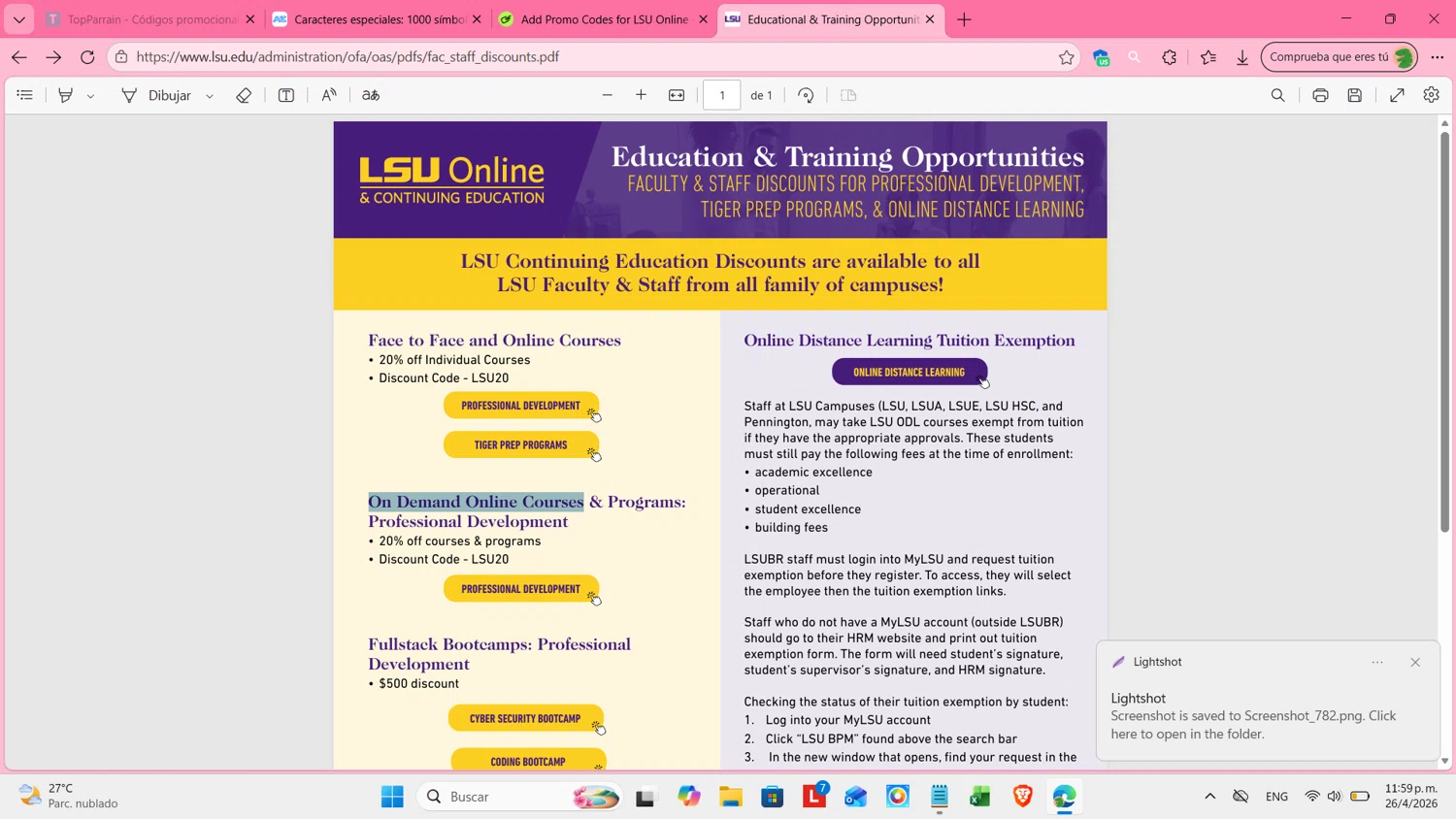The width and height of the screenshot is (1456, 819).
Task: Add this page to favorites star
Action: [1067, 57]
